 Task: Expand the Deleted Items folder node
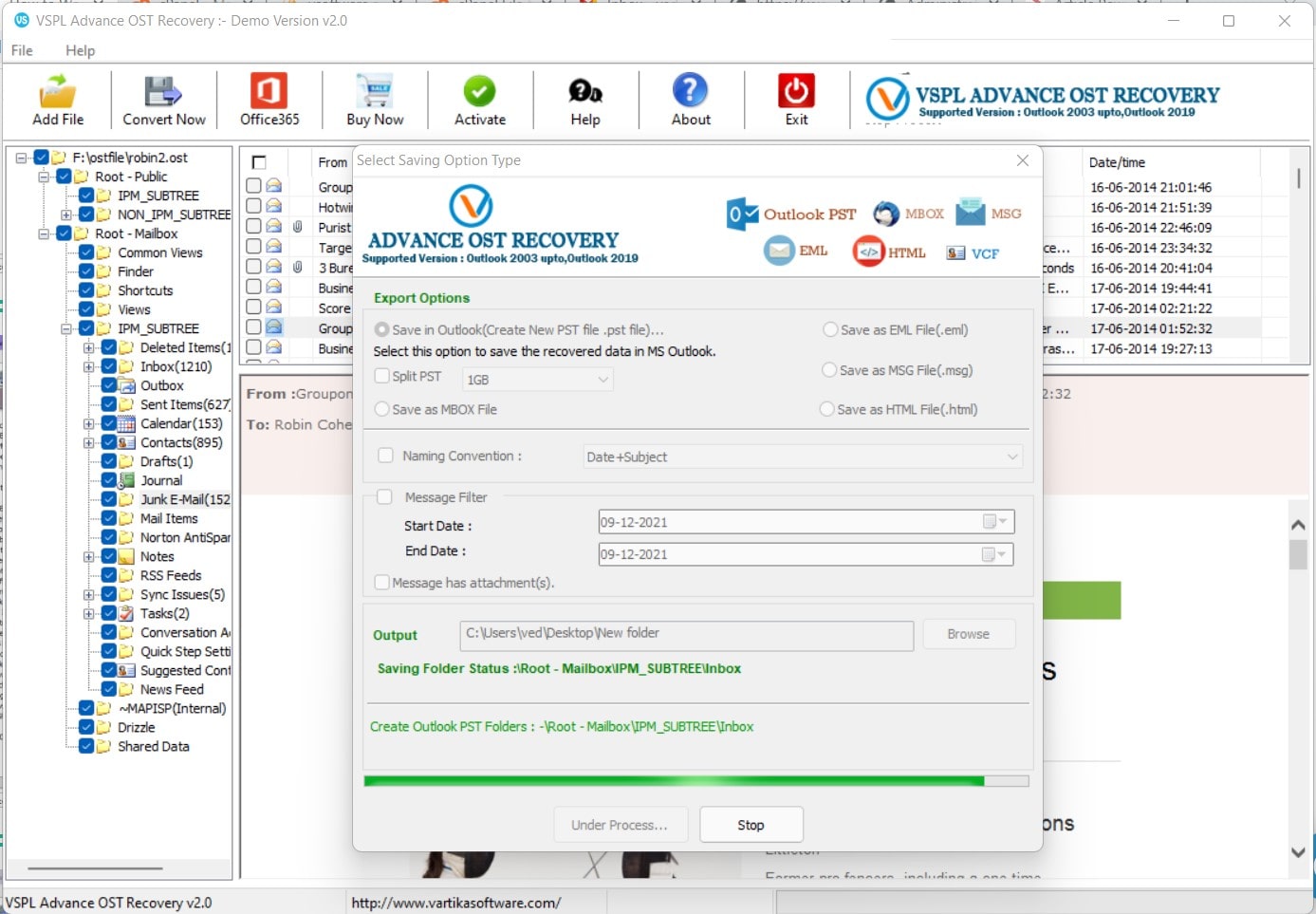tap(88, 347)
